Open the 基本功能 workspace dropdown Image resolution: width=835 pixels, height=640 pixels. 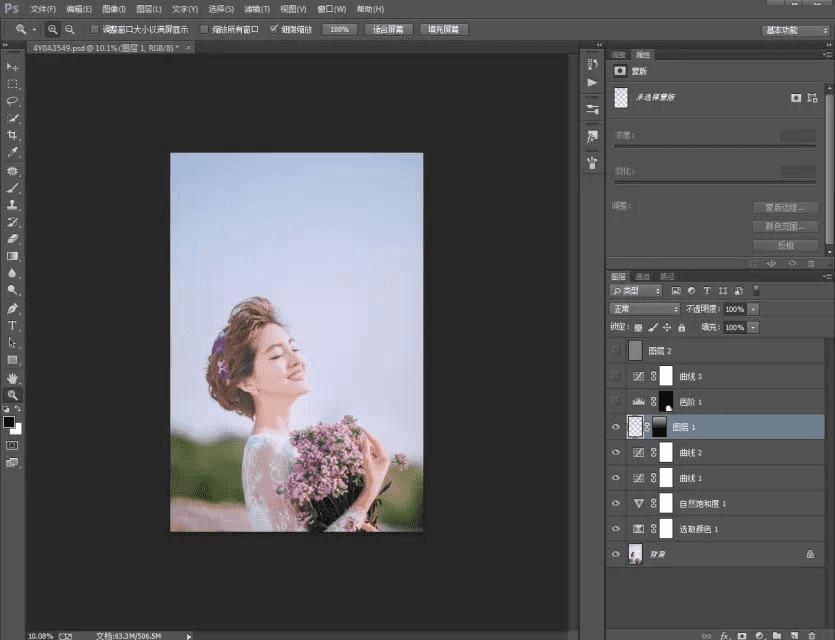coord(795,30)
